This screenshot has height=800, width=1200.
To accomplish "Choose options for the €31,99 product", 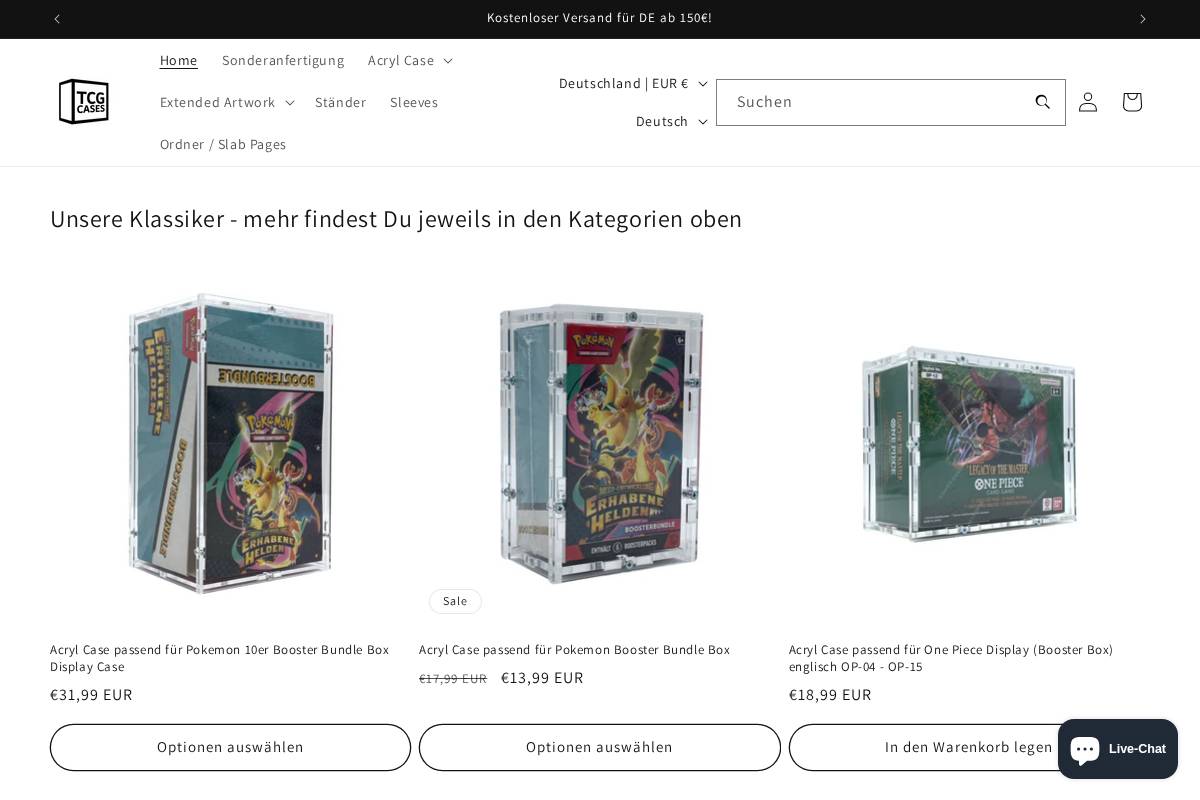I will [x=230, y=747].
